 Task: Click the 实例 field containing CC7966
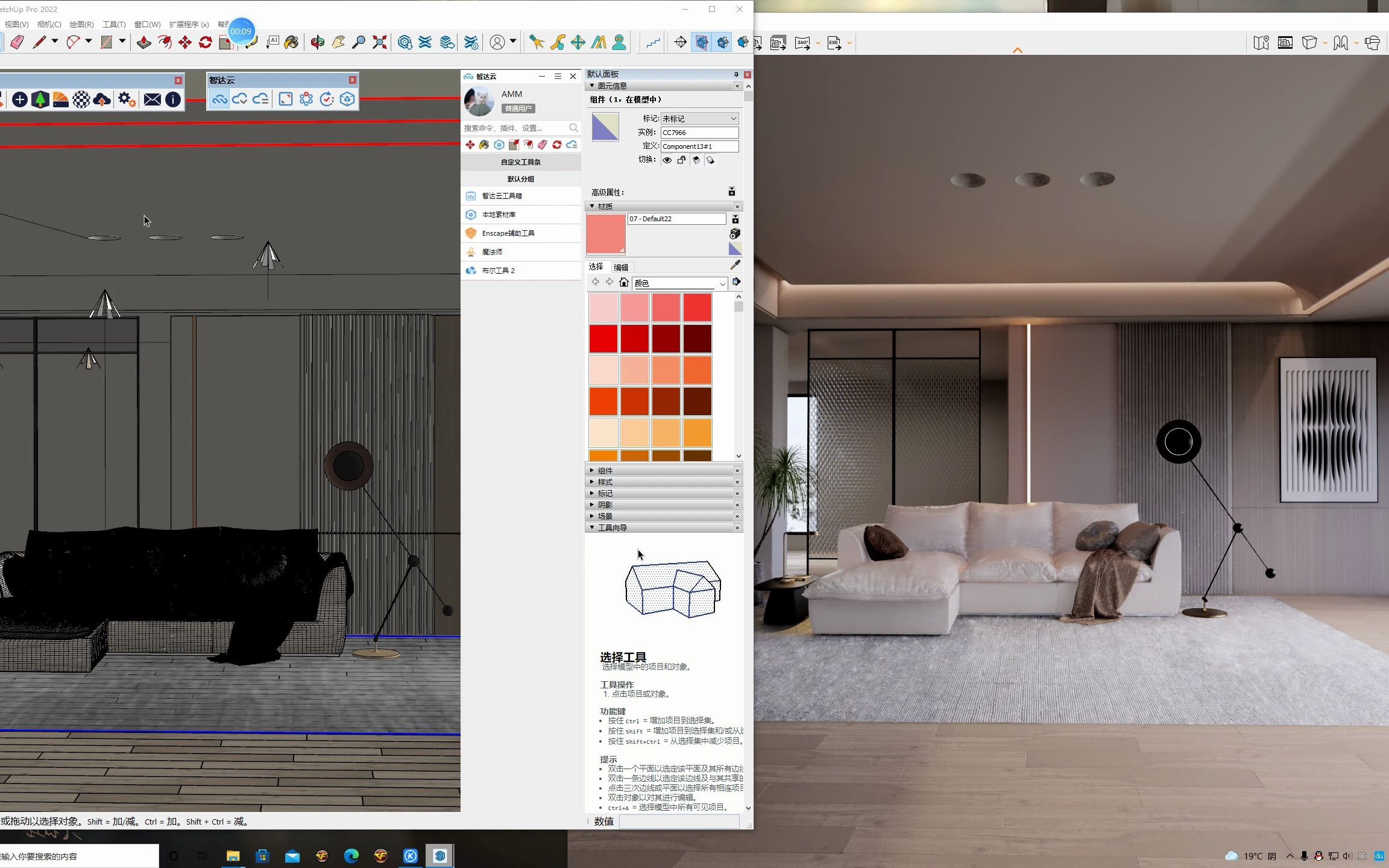pos(700,133)
